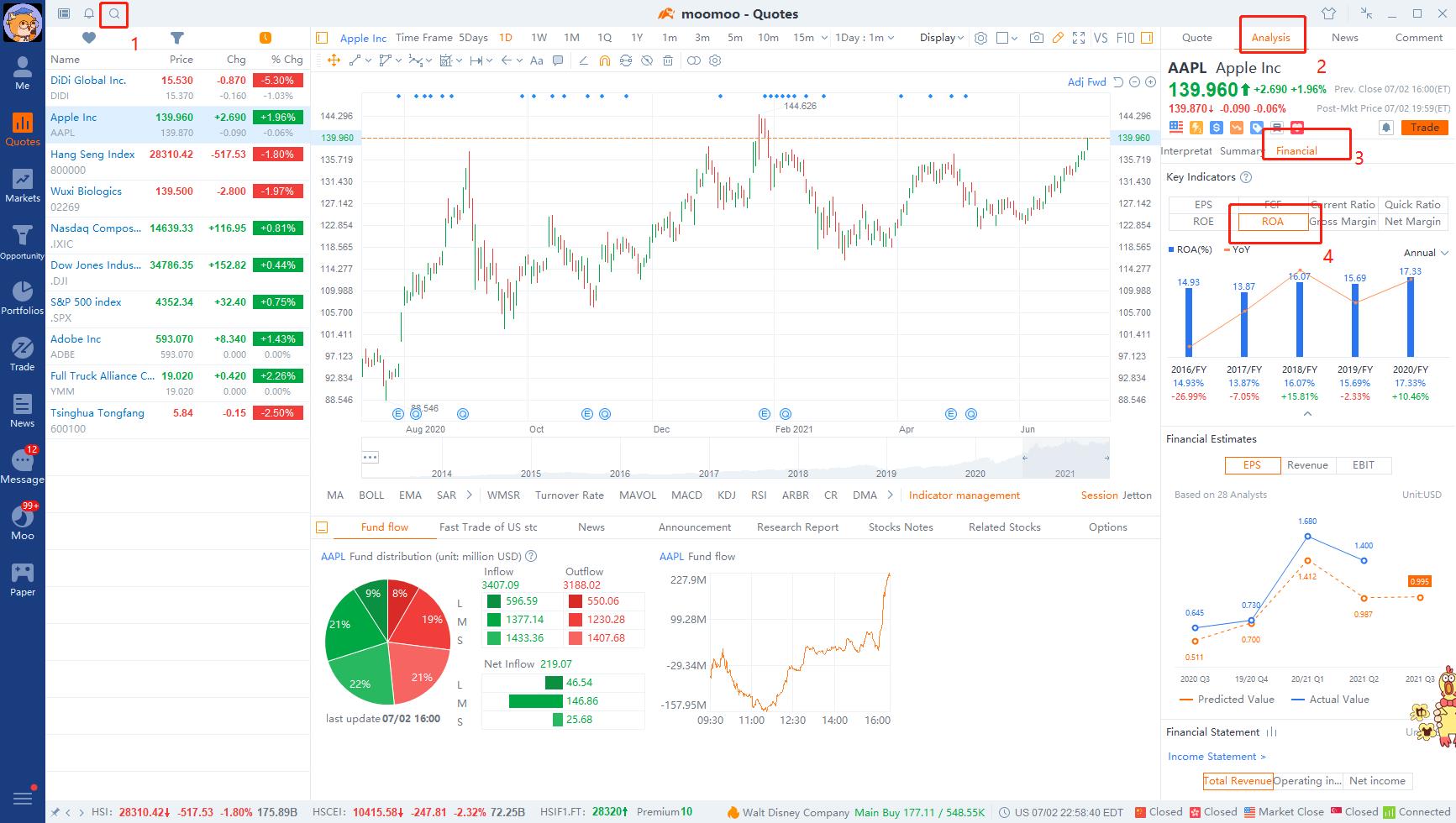Open Paper trading in sidebar
This screenshot has height=823, width=1456.
point(23,579)
